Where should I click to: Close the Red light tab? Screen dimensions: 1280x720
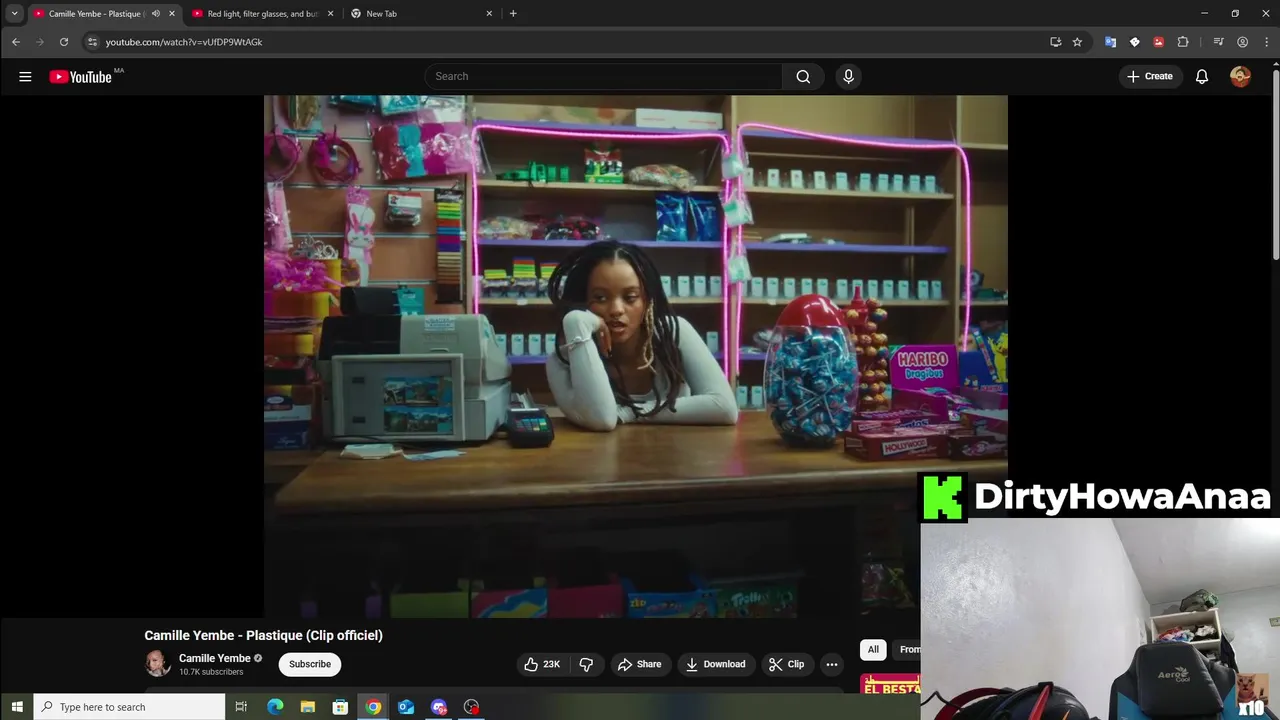pyautogui.click(x=330, y=14)
